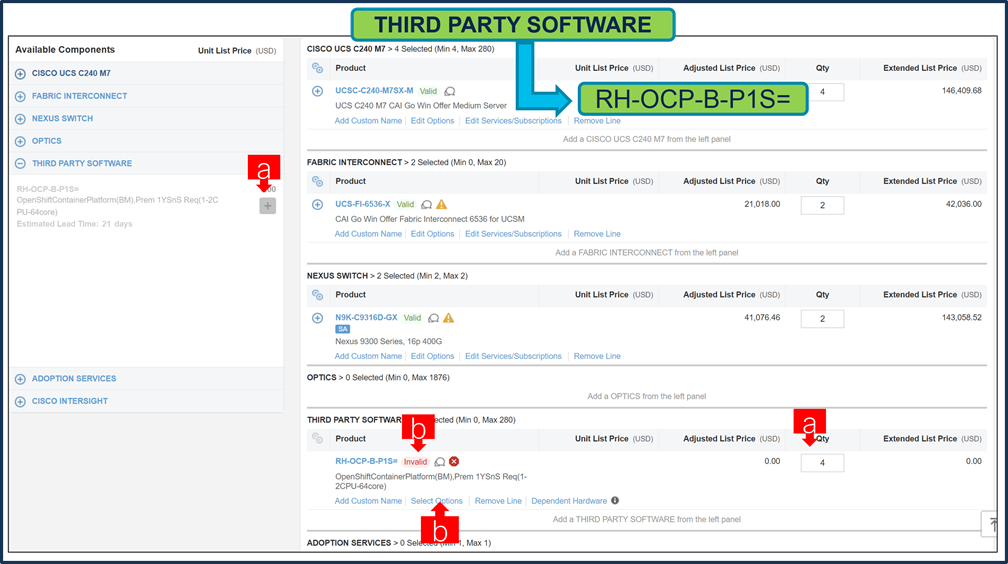Open the UCSC-C240-M7SX-M product link
Image resolution: width=1008 pixels, height=564 pixels.
374,91
